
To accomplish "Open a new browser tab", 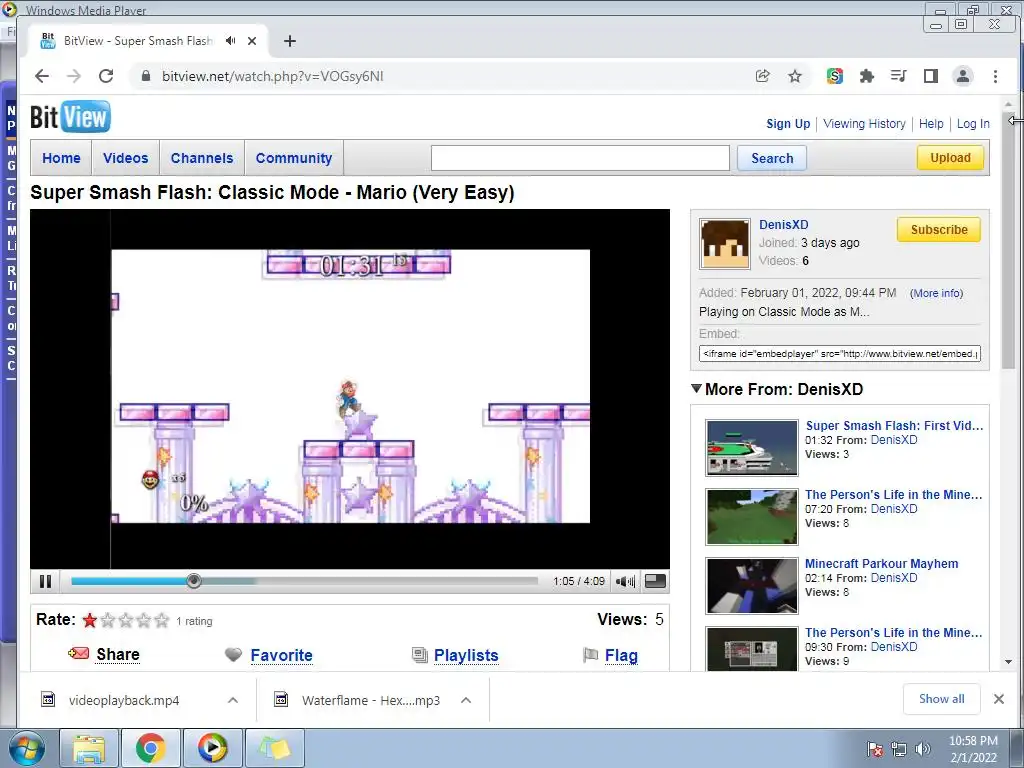I will click(x=290, y=41).
